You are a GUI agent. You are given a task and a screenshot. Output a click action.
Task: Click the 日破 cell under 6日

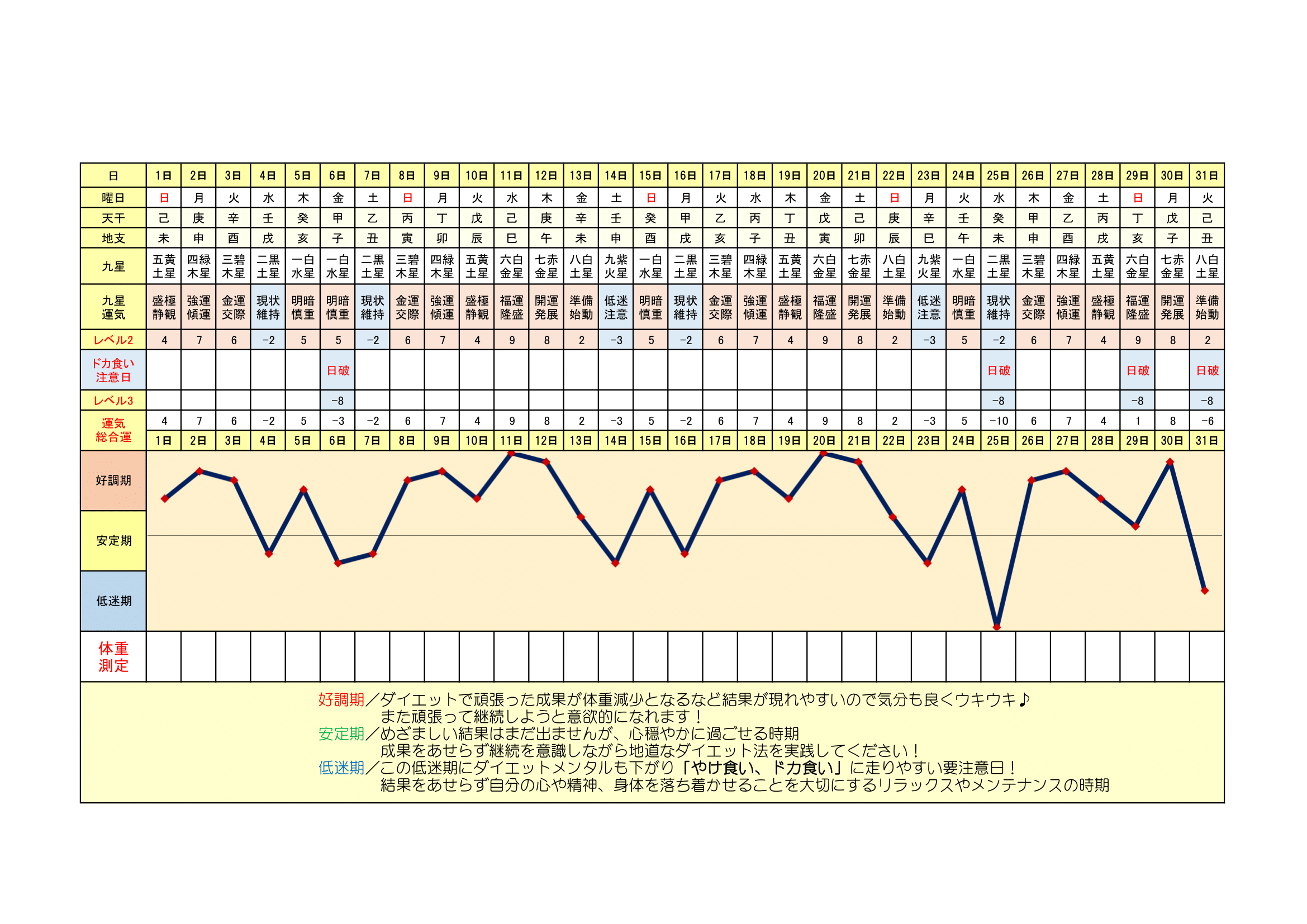(x=338, y=370)
